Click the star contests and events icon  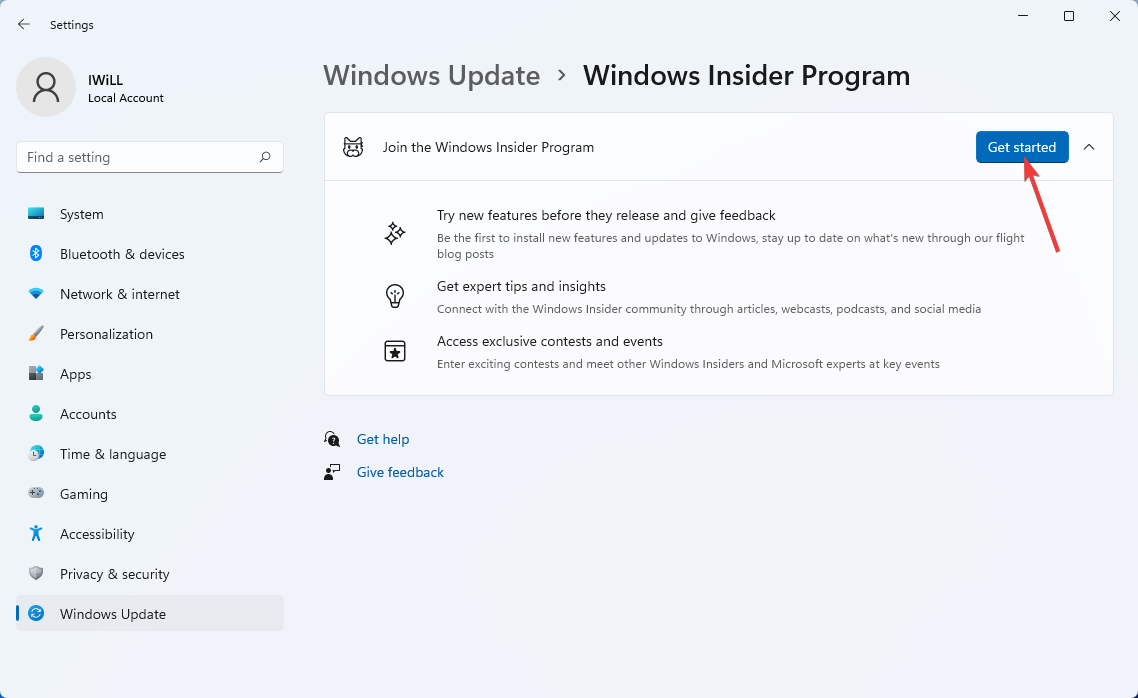pos(394,351)
